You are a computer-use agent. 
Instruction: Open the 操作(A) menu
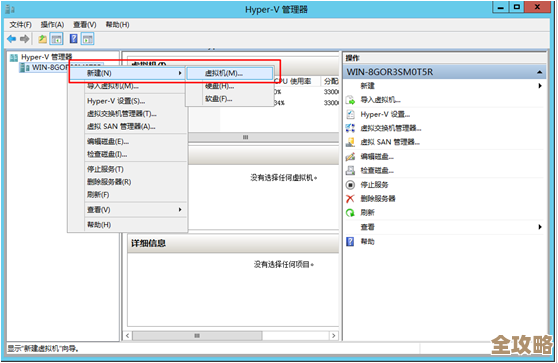tap(52, 25)
